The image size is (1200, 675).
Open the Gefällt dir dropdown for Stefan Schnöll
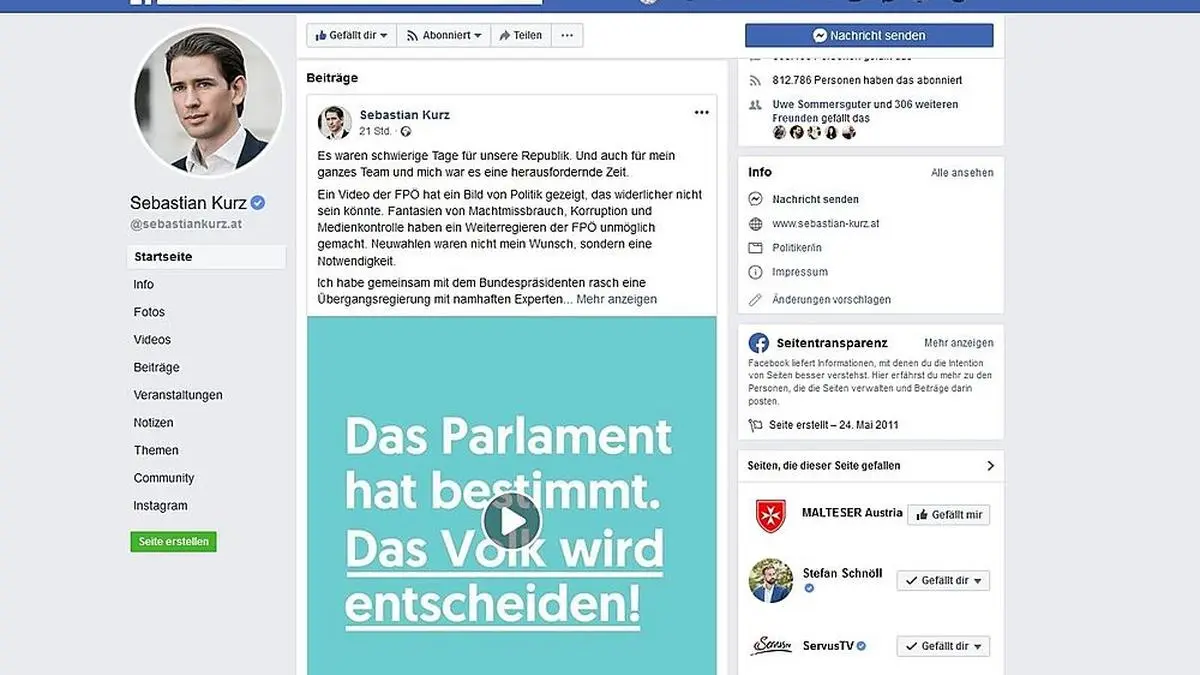(x=943, y=580)
